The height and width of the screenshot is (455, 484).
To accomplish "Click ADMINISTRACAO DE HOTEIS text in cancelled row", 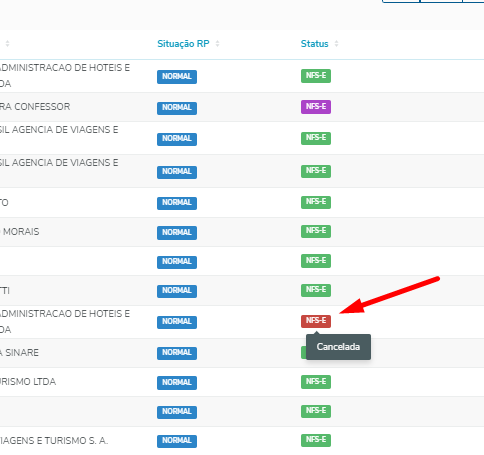I will click(65, 314).
